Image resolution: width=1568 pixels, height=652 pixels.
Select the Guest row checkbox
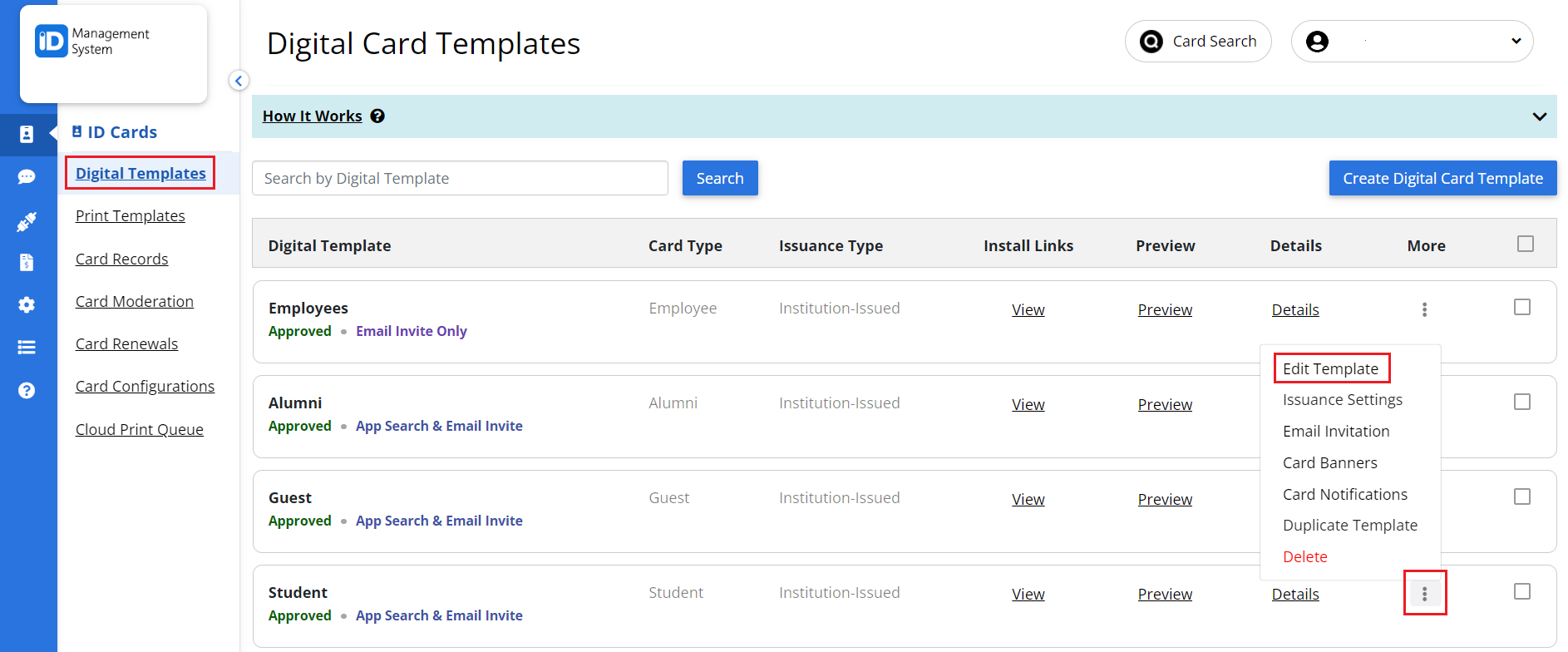[1522, 496]
